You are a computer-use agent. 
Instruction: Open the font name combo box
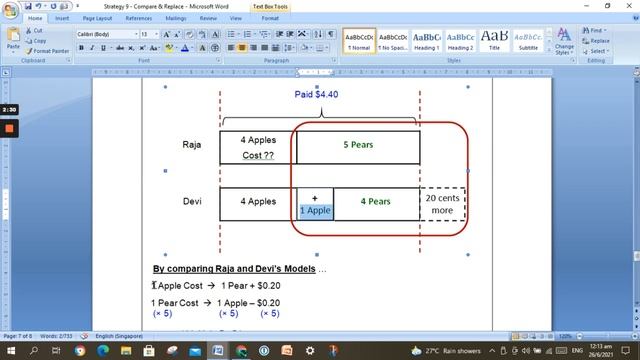click(x=107, y=34)
